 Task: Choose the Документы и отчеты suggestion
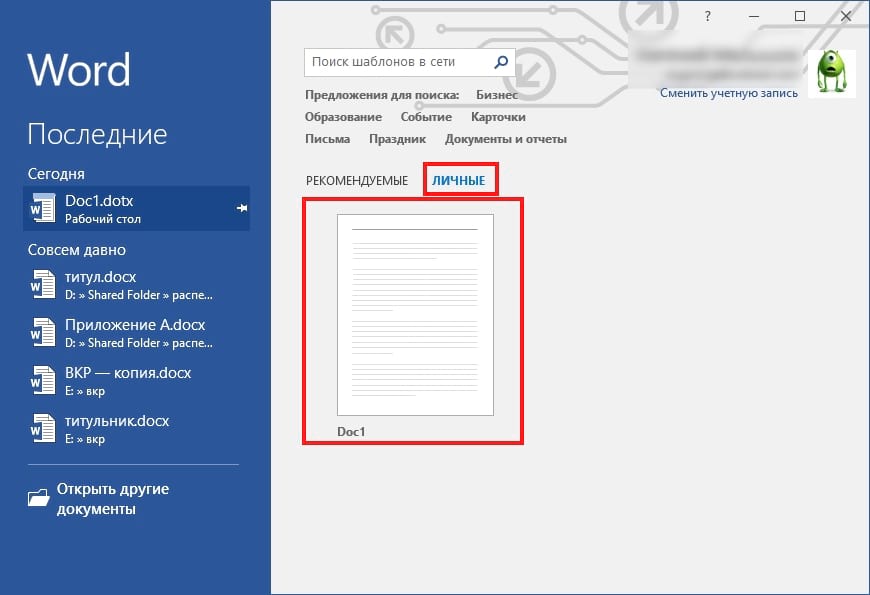tap(505, 139)
